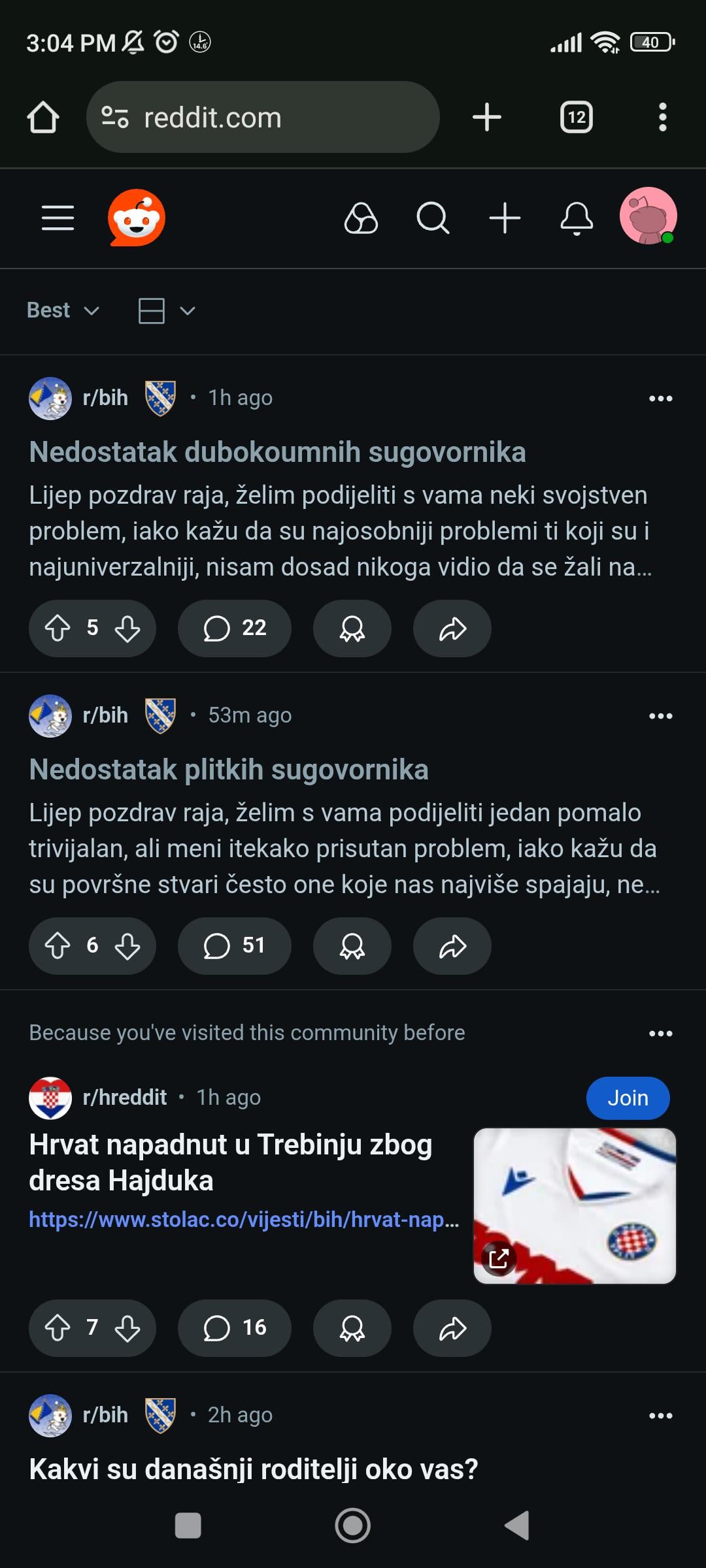
Task: Open the browser three-dot menu
Action: coord(662,118)
